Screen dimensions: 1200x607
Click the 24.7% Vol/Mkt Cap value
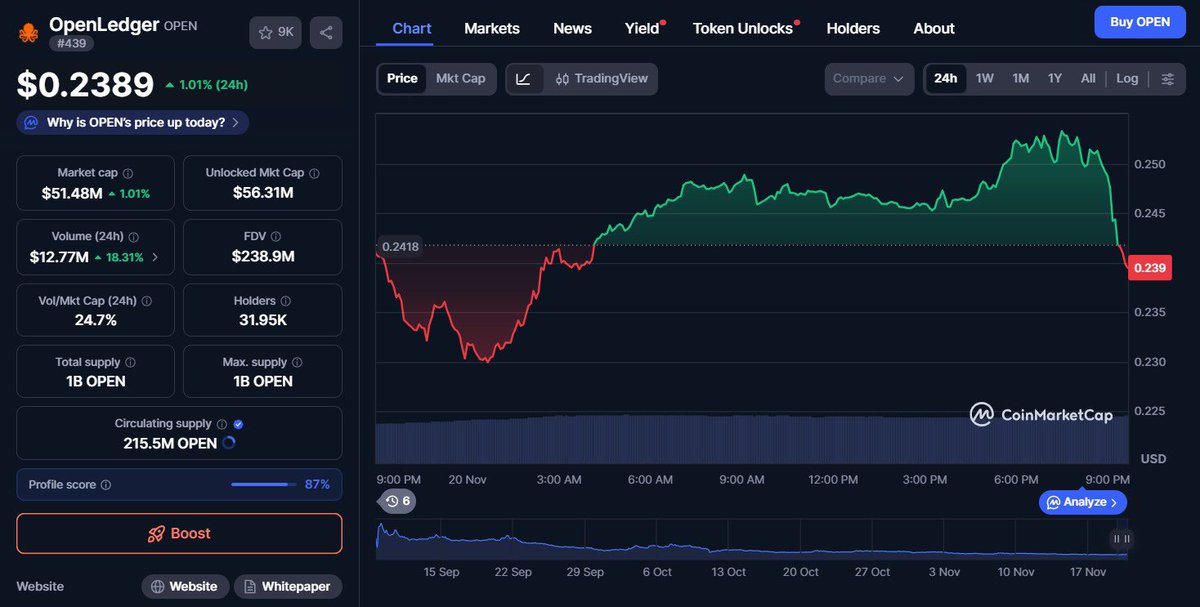click(95, 321)
